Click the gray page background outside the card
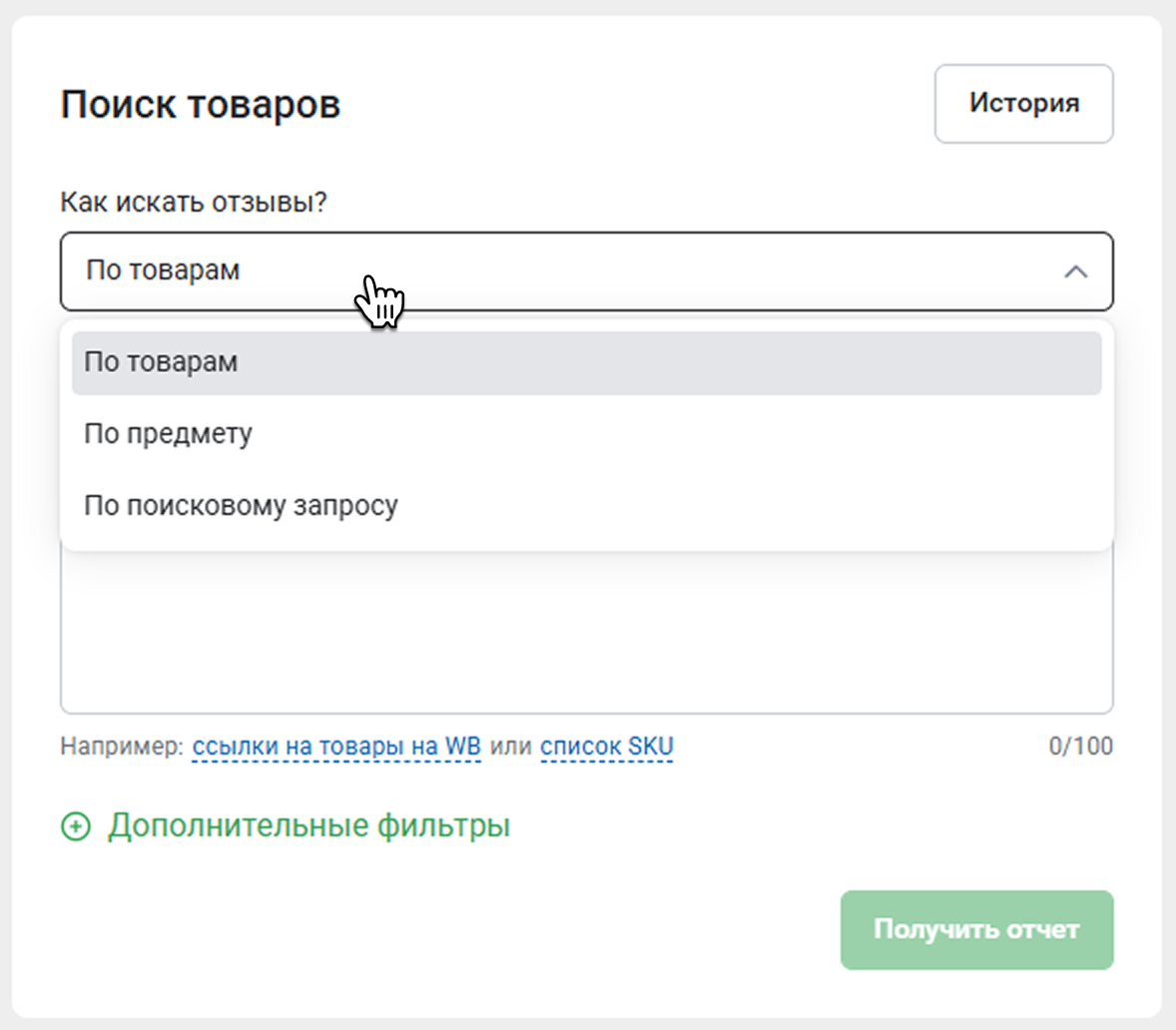The width and height of the screenshot is (1176, 1030). [x=1169, y=499]
